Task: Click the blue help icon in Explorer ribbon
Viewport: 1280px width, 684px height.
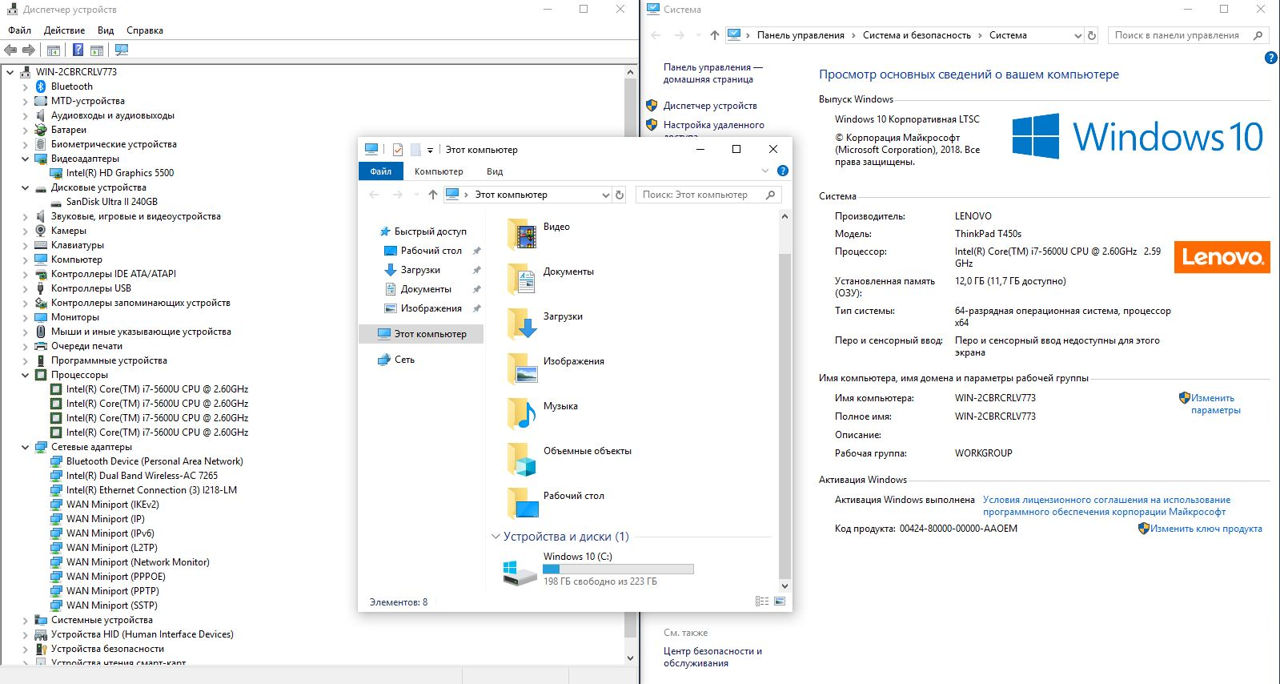Action: coord(782,171)
